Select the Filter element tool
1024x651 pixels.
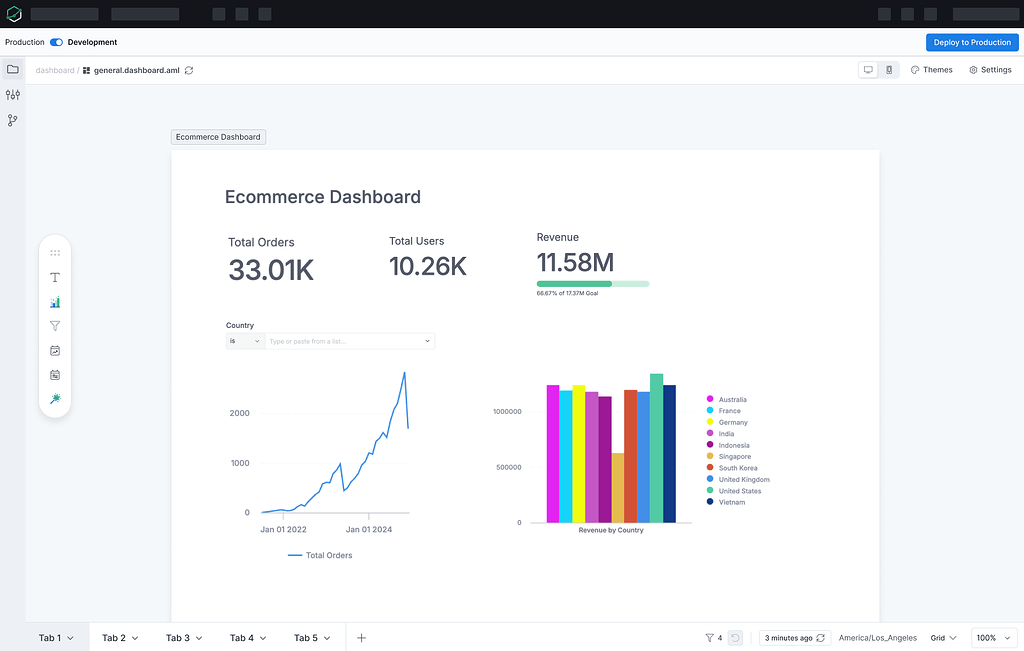(55, 326)
